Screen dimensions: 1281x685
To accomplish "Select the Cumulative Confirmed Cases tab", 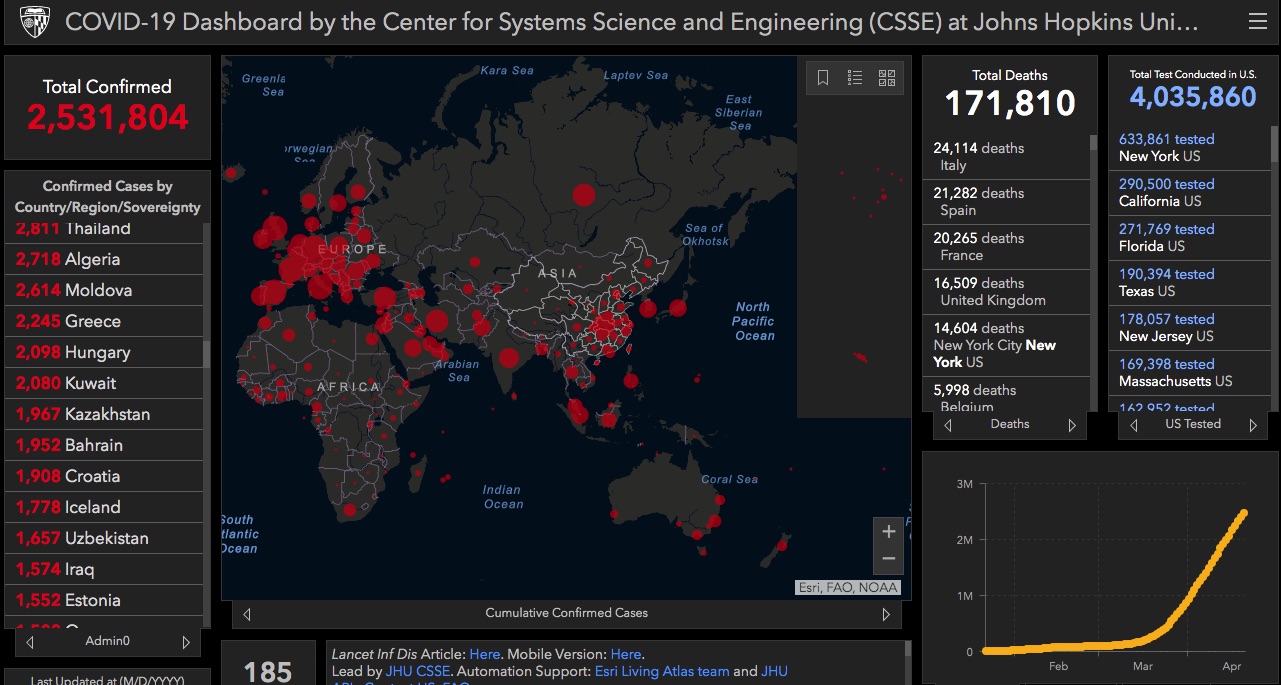I will pyautogui.click(x=566, y=613).
